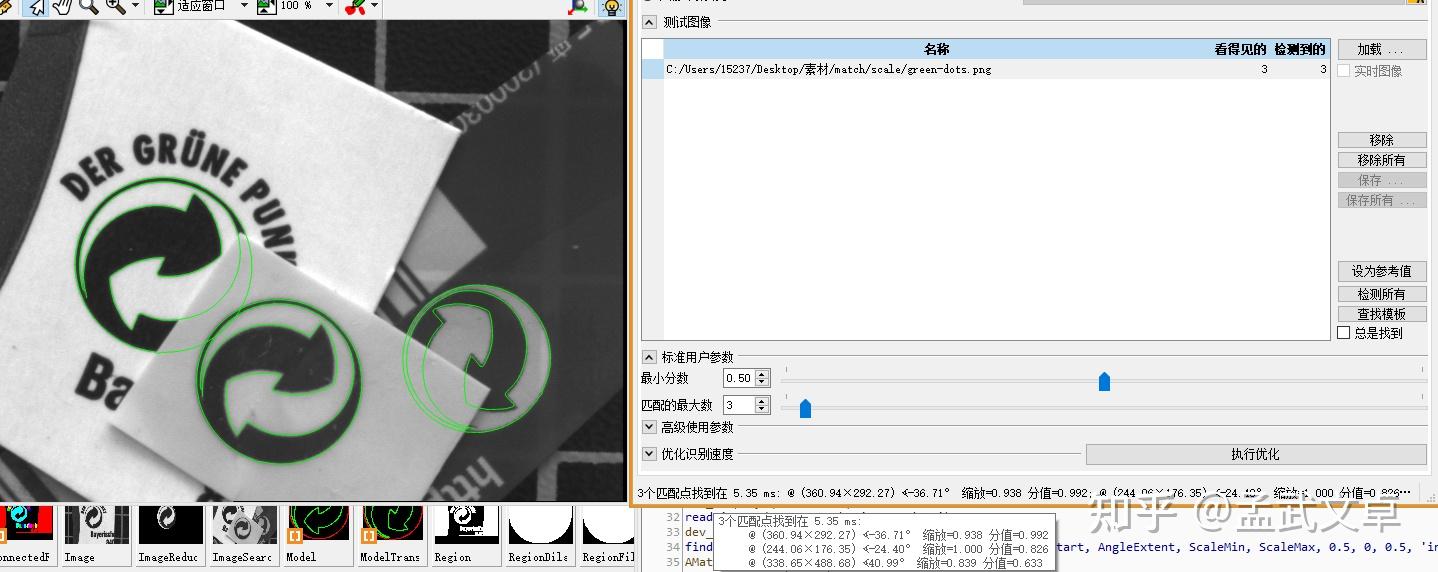Select the hand pan tool
This screenshot has width=1438, height=572.
[x=62, y=7]
